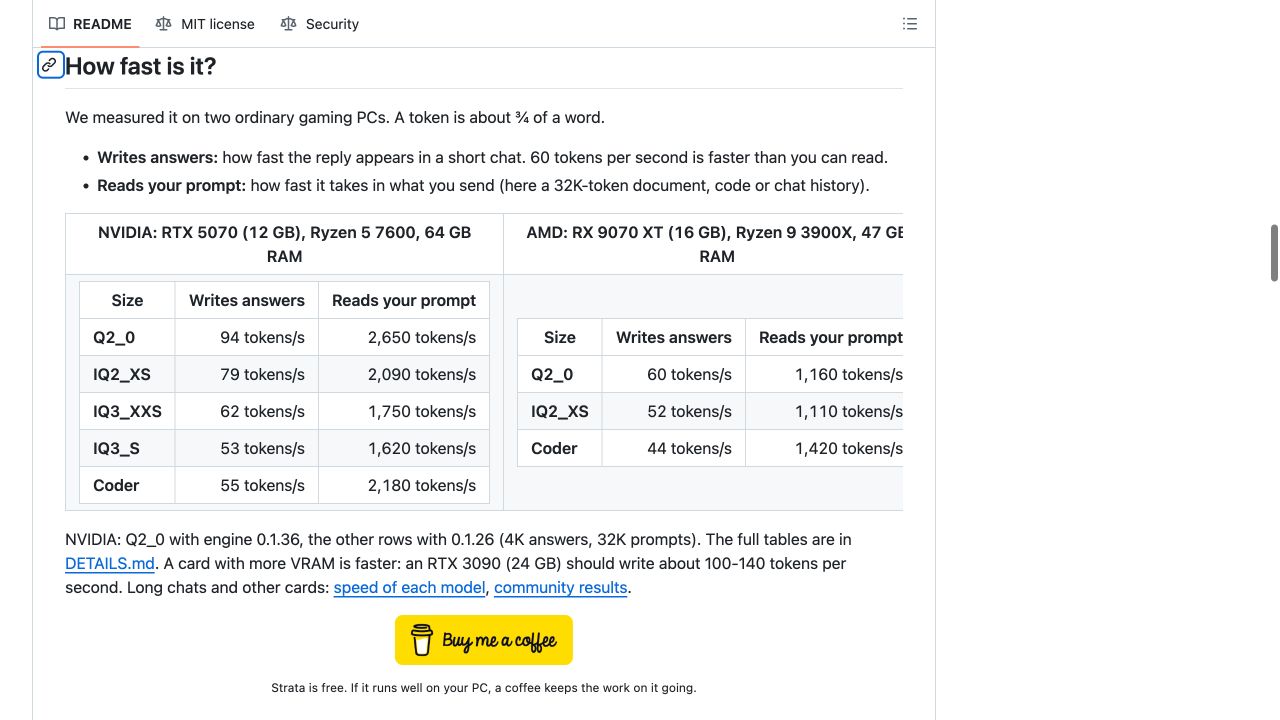Open the community results link
The width and height of the screenshot is (1280, 720).
point(560,587)
